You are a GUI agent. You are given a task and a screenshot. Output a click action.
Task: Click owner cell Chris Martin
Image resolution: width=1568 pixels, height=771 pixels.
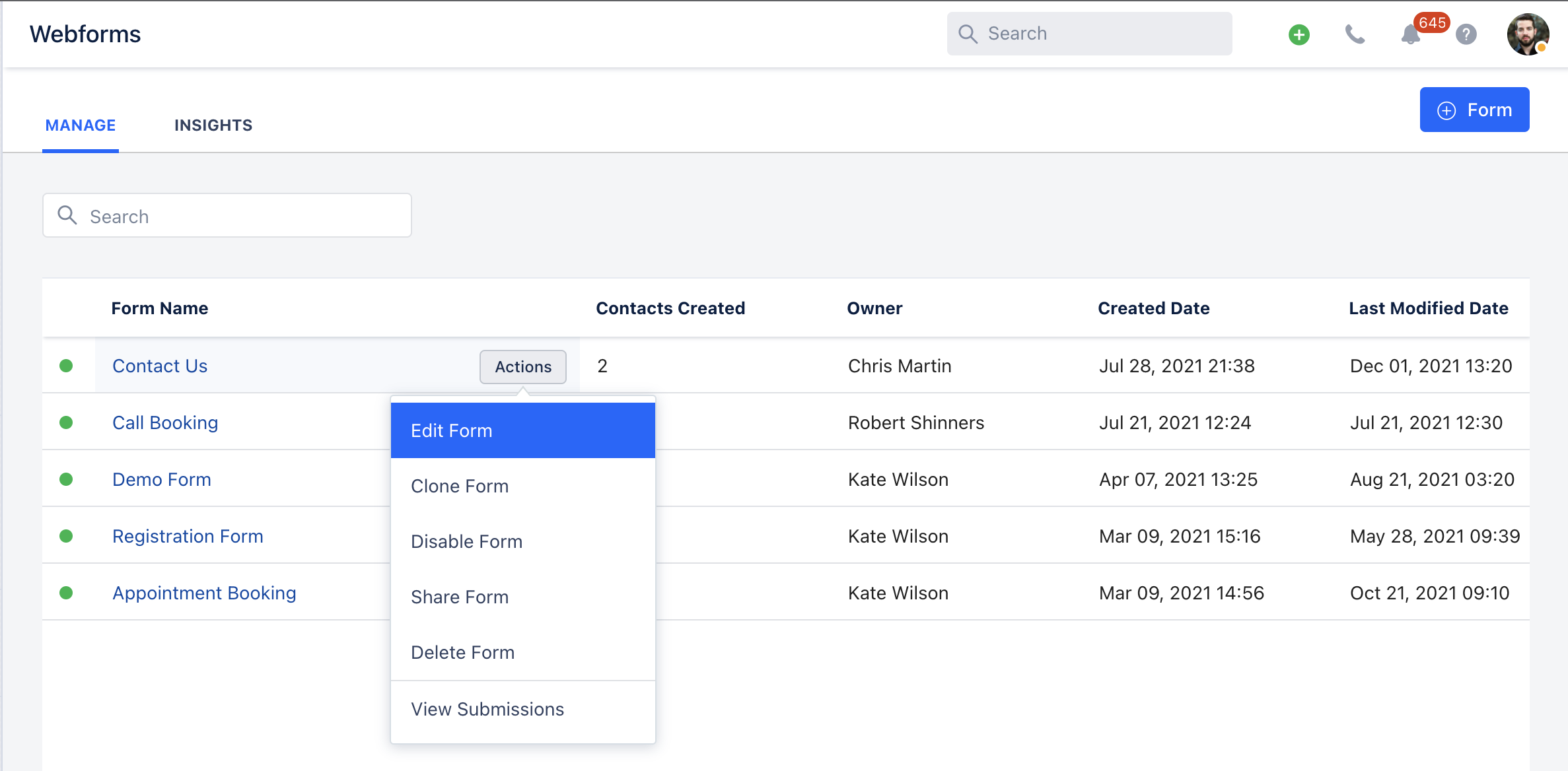click(x=900, y=366)
